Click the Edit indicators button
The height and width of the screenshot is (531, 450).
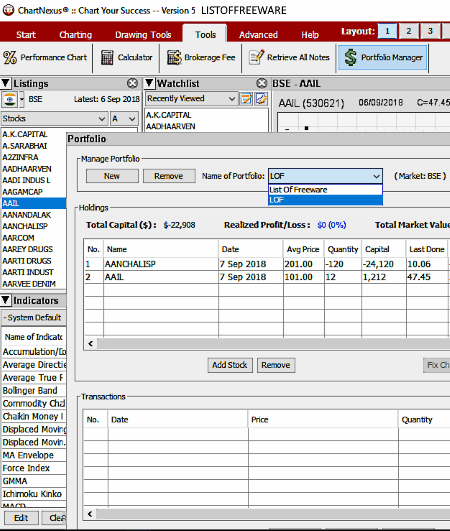pyautogui.click(x=21, y=518)
